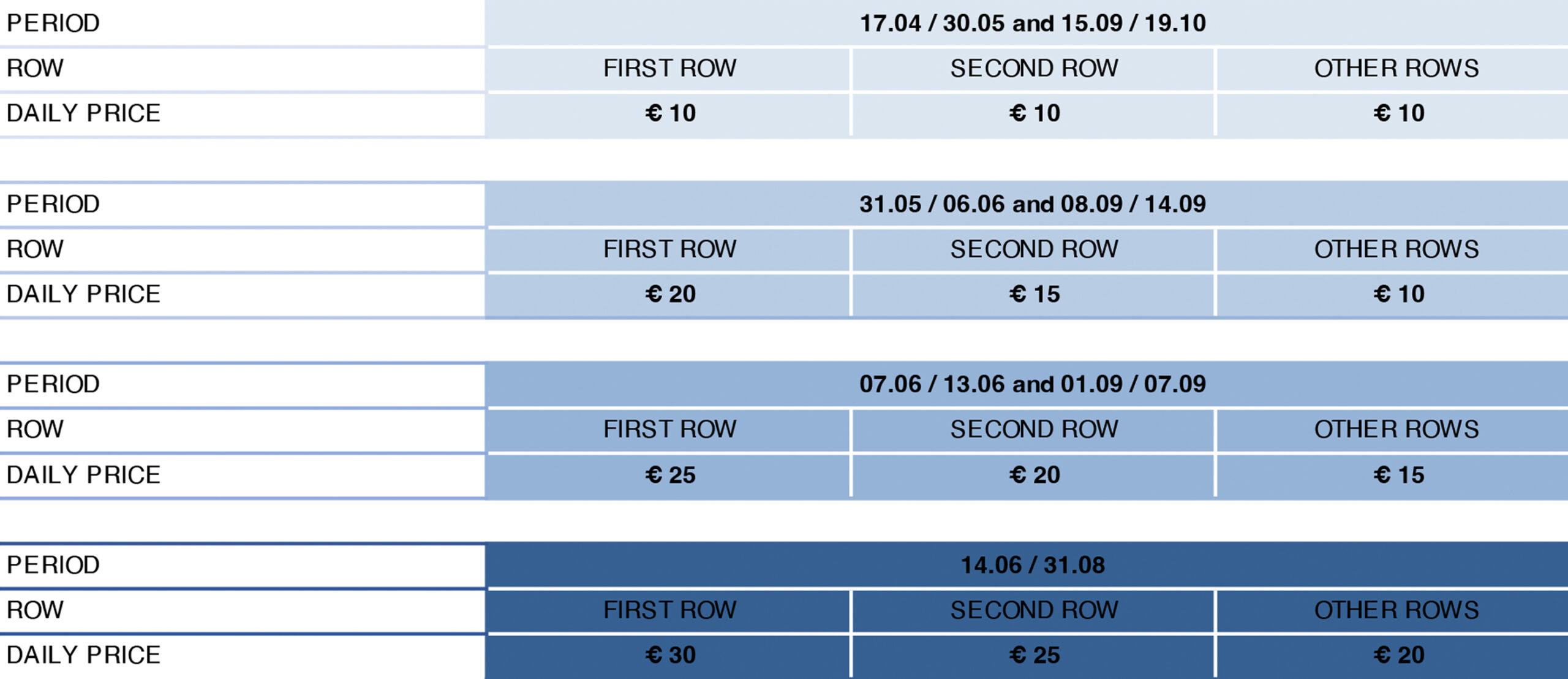Select the € 25 price in the darkest table
The height and width of the screenshot is (679, 1568).
1035,655
